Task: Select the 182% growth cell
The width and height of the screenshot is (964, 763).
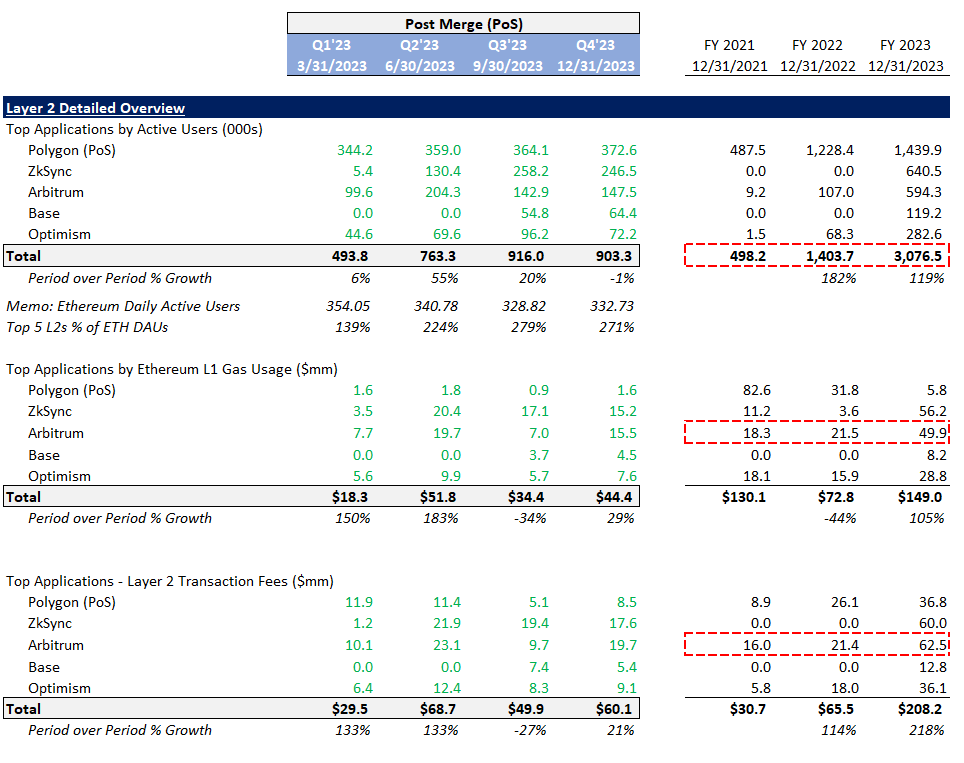Action: click(839, 279)
